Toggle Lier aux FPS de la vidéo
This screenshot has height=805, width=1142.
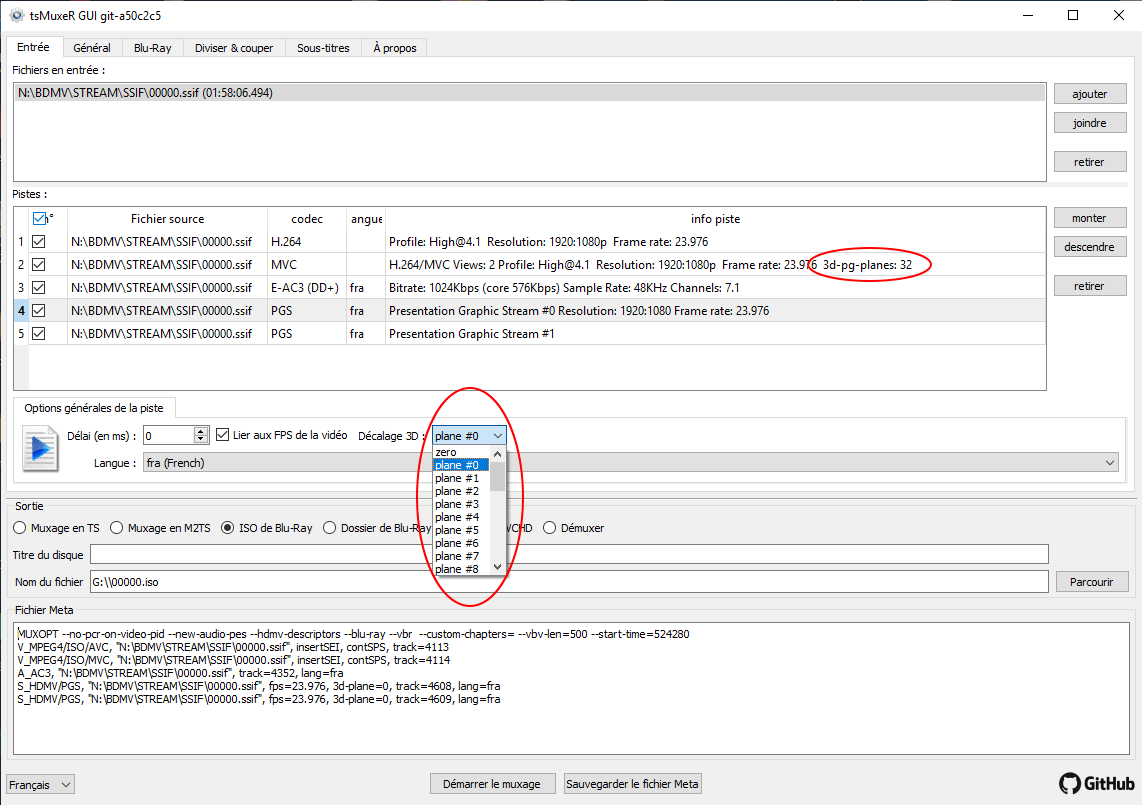[223, 435]
